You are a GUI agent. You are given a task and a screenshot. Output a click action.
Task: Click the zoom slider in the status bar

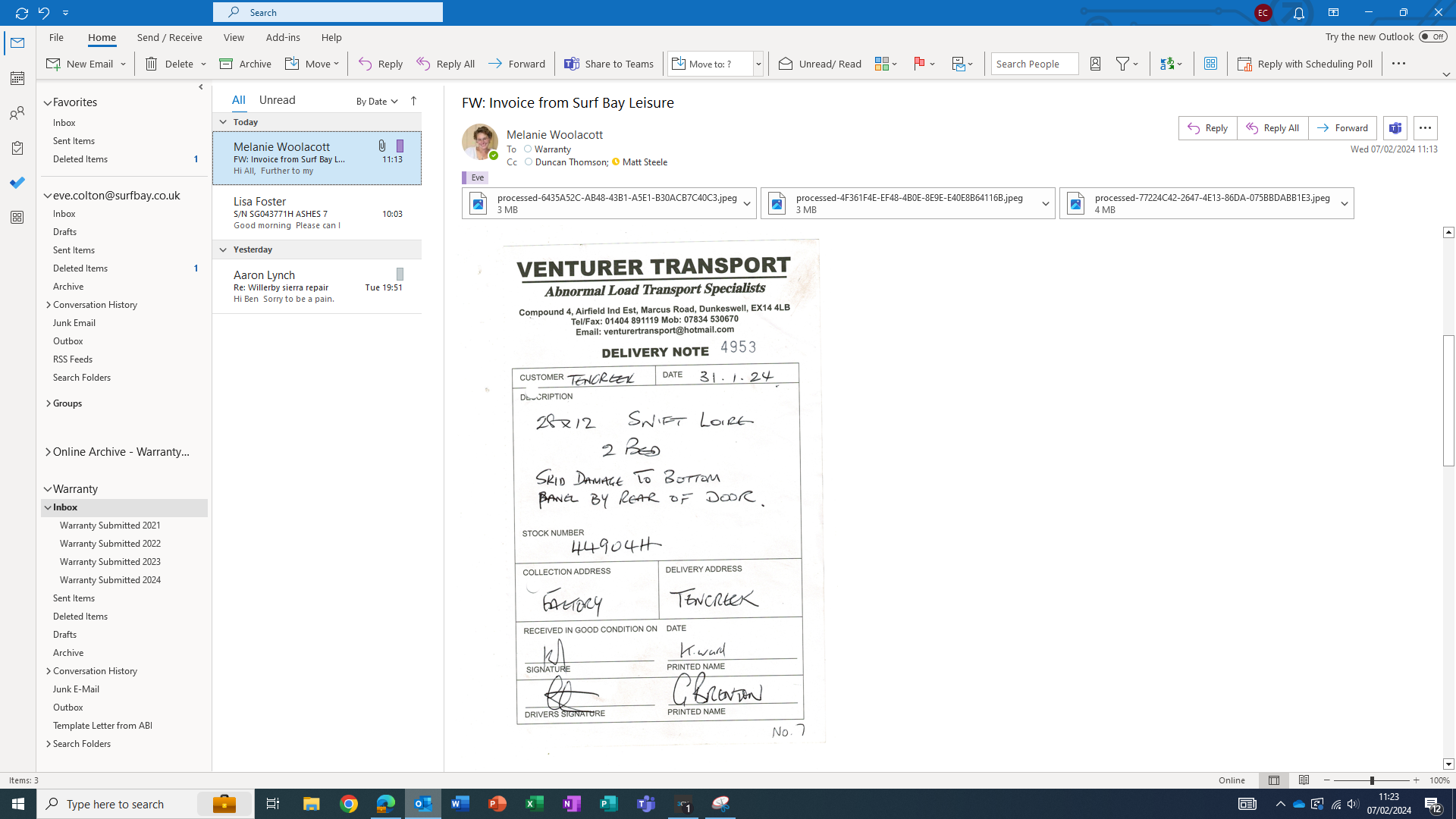coord(1371,780)
